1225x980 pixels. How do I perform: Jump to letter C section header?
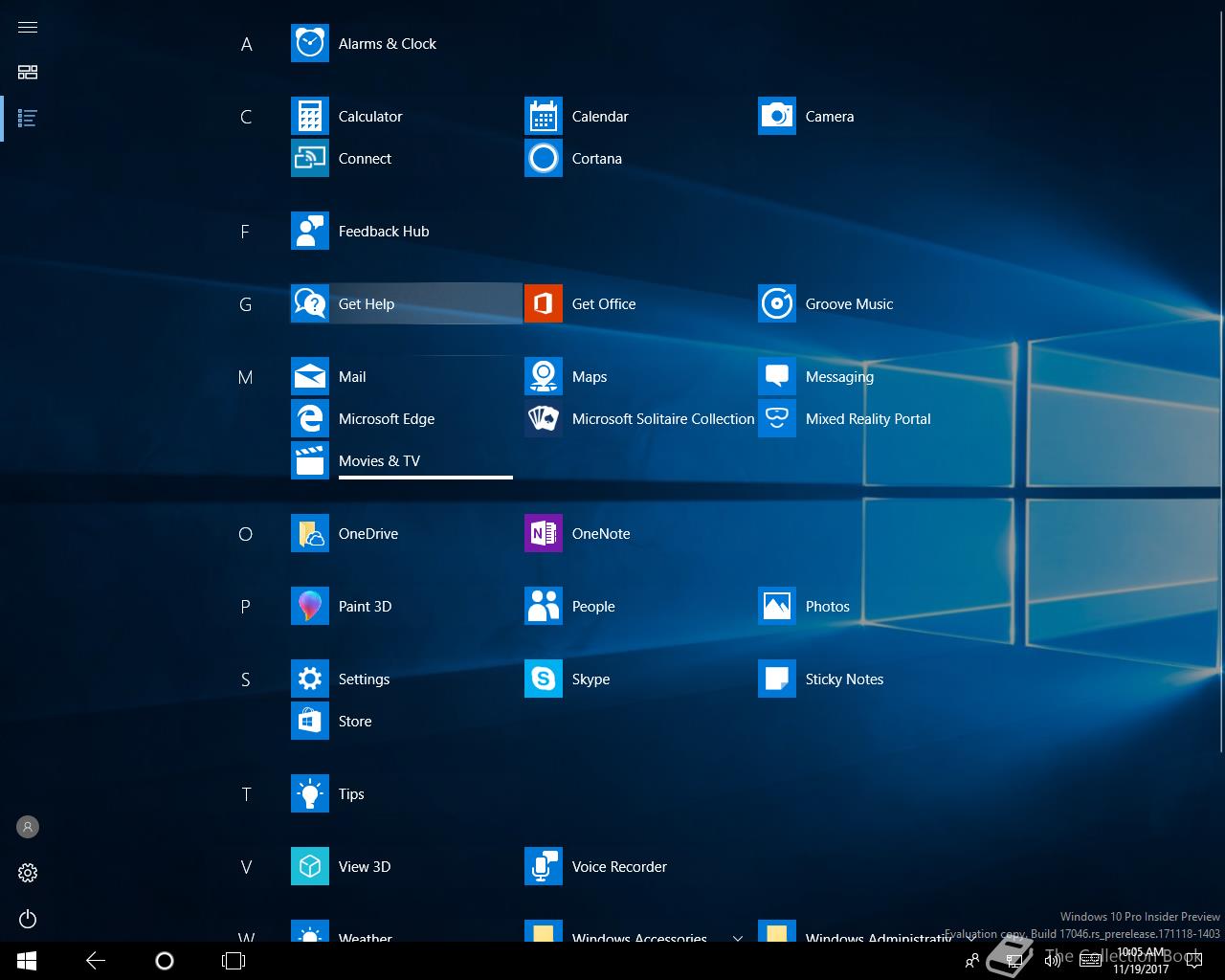point(246,117)
